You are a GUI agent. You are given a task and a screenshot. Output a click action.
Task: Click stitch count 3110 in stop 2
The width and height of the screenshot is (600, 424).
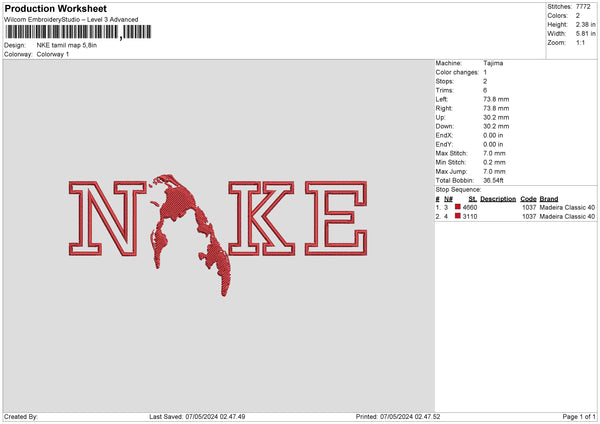[x=470, y=217]
